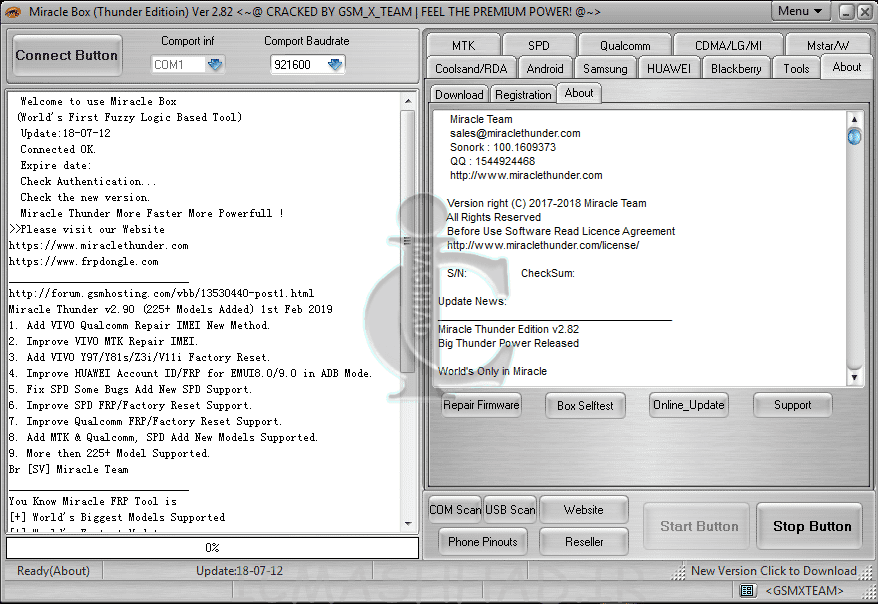This screenshot has width=878, height=604.
Task: Open the Android tab
Action: [545, 68]
